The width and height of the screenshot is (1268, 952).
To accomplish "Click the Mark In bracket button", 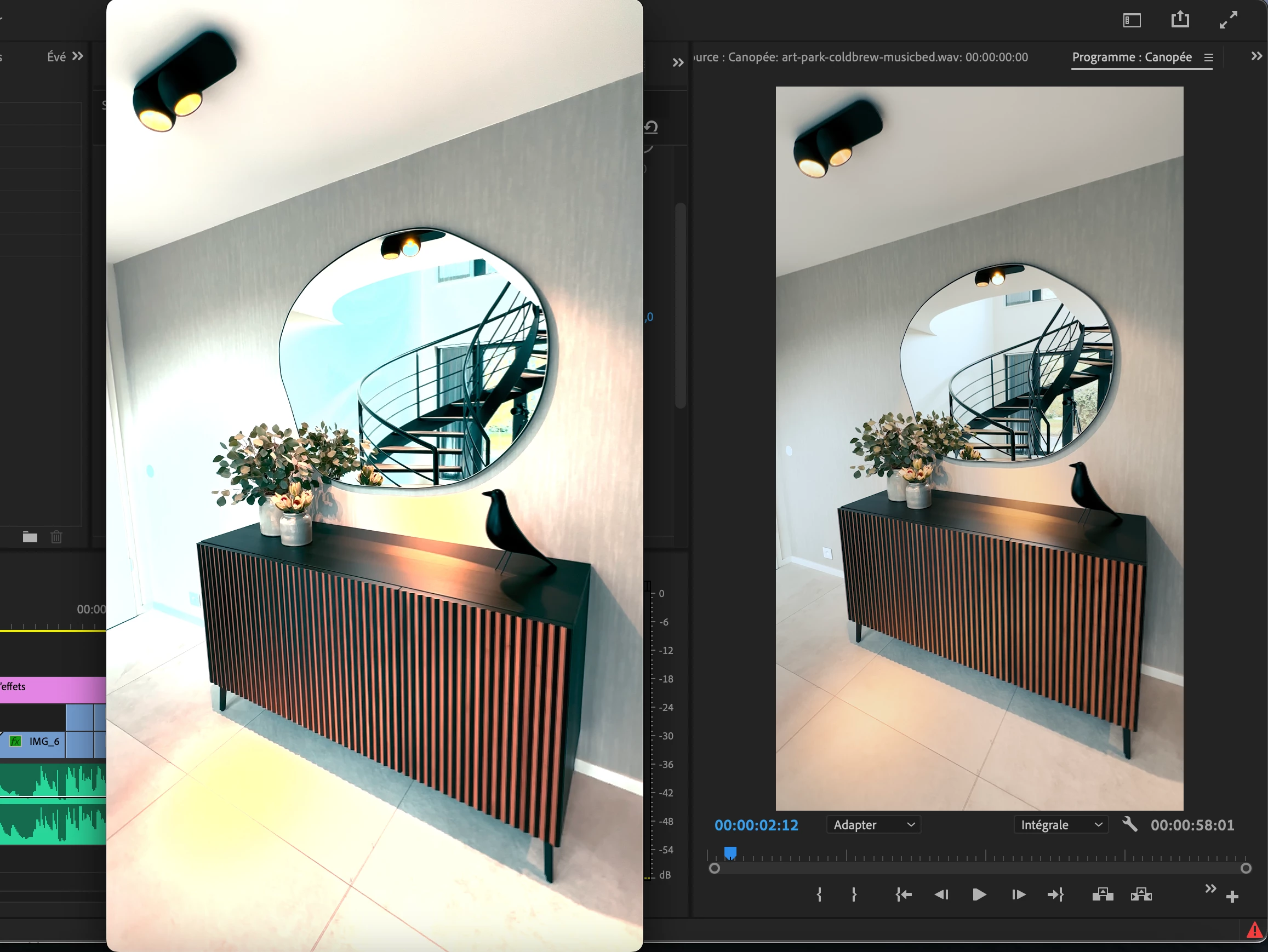I will point(819,894).
